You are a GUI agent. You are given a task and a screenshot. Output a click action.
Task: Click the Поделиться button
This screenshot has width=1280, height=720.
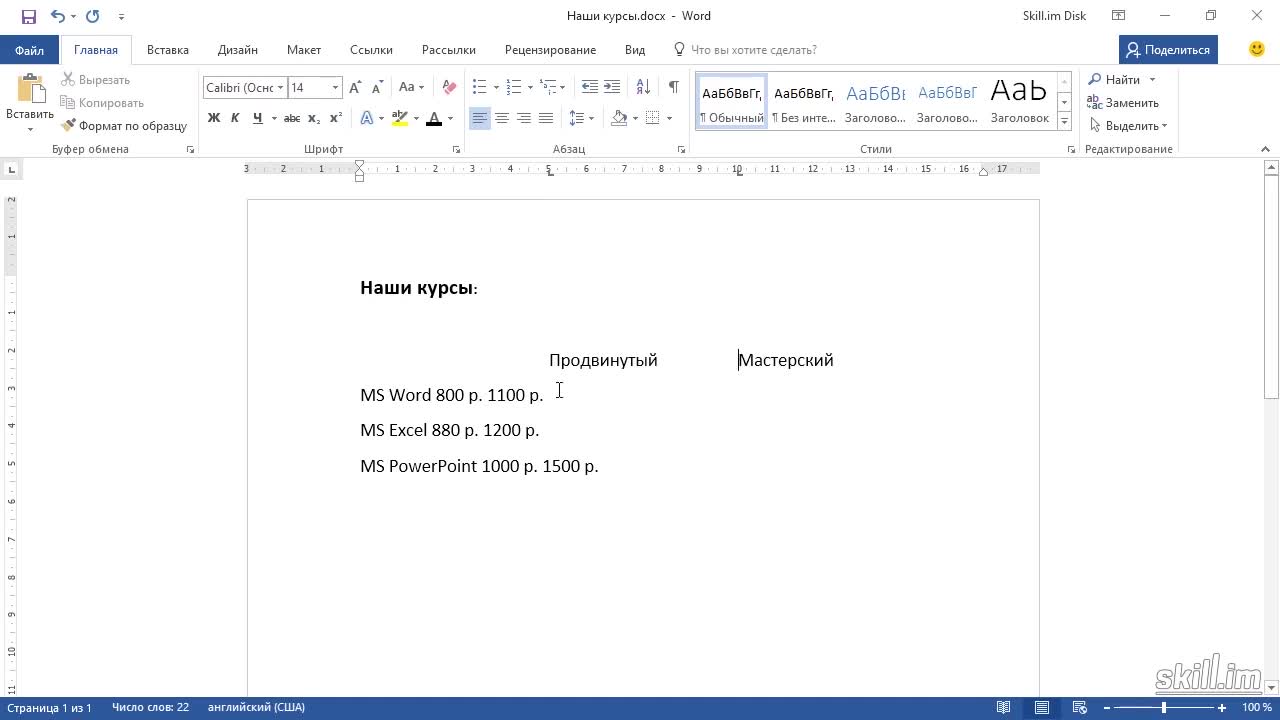pyautogui.click(x=1168, y=50)
